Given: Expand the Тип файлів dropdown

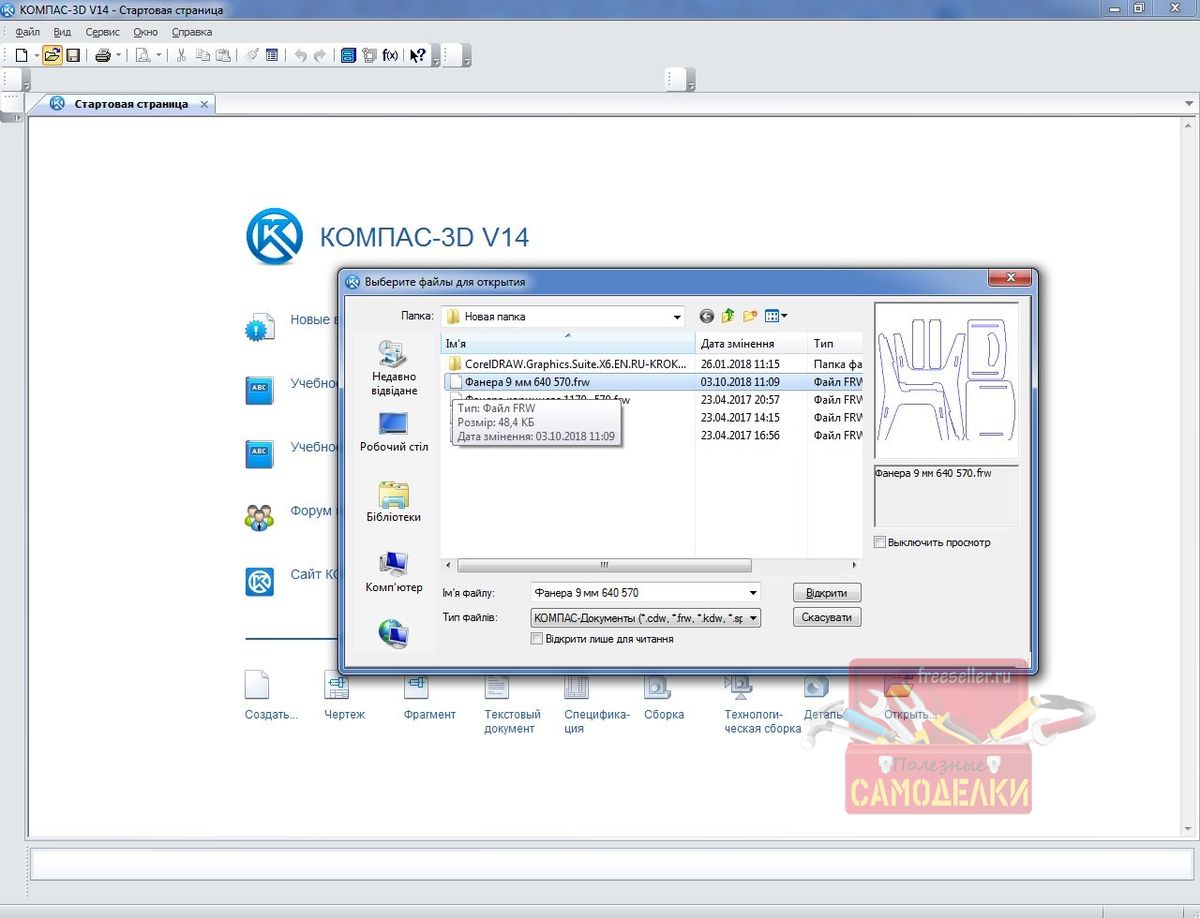Looking at the screenshot, I should 752,618.
